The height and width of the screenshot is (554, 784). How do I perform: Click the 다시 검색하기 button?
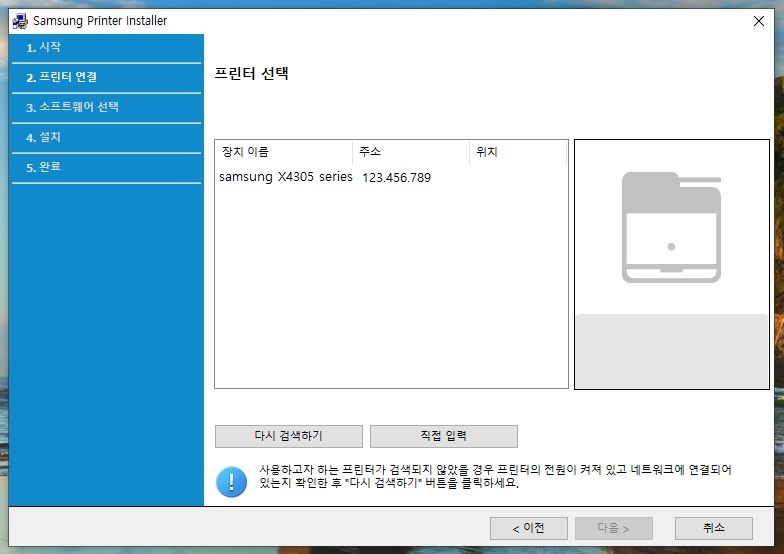(288, 436)
